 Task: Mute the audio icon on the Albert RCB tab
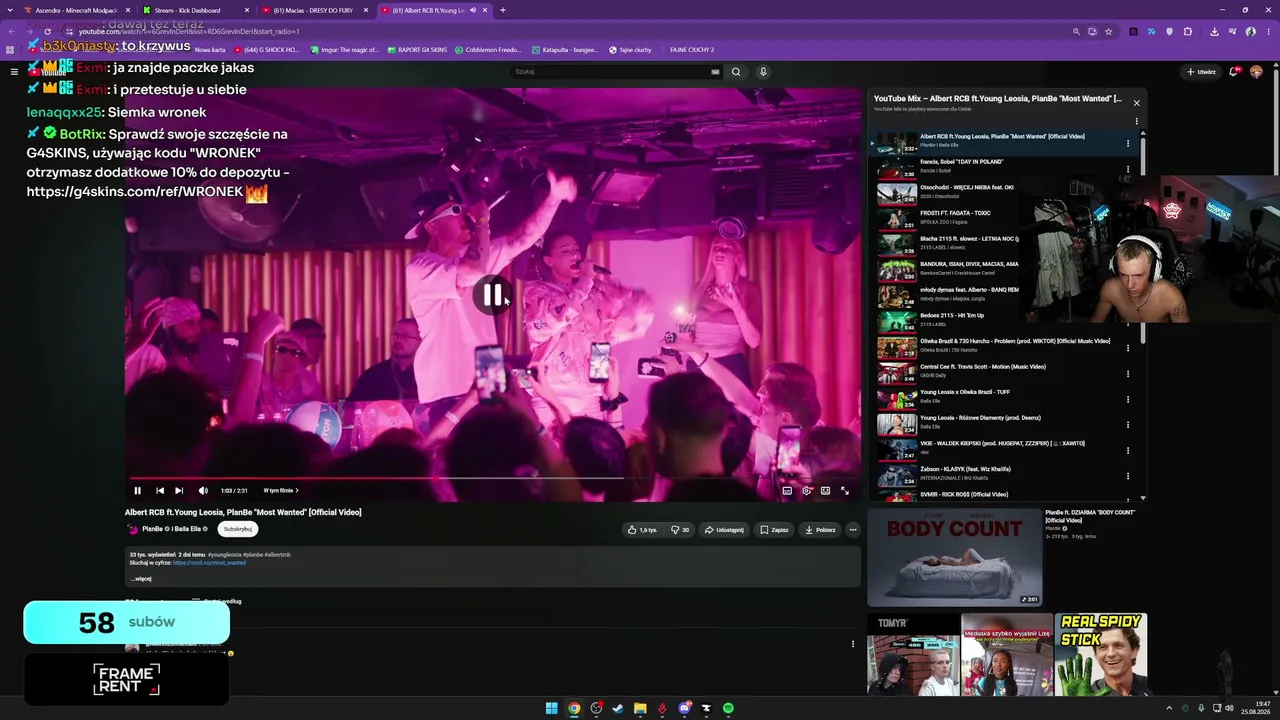point(472,10)
